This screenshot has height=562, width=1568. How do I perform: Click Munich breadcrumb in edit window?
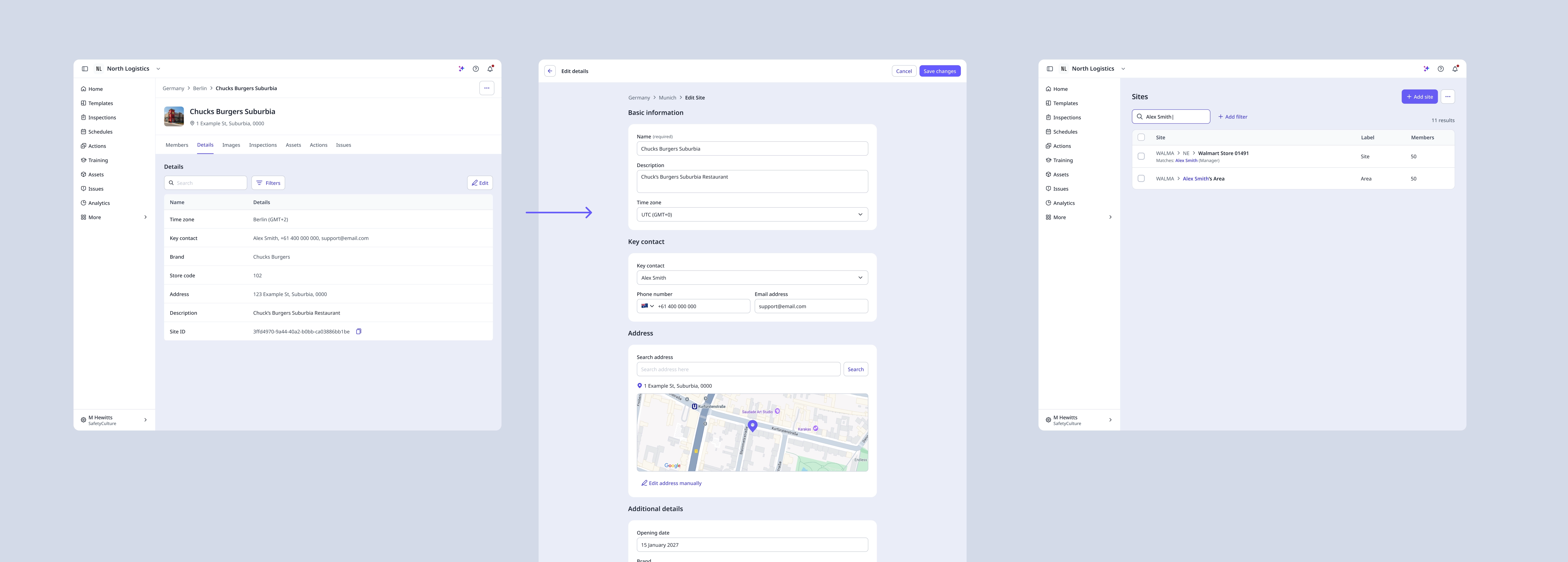(667, 98)
